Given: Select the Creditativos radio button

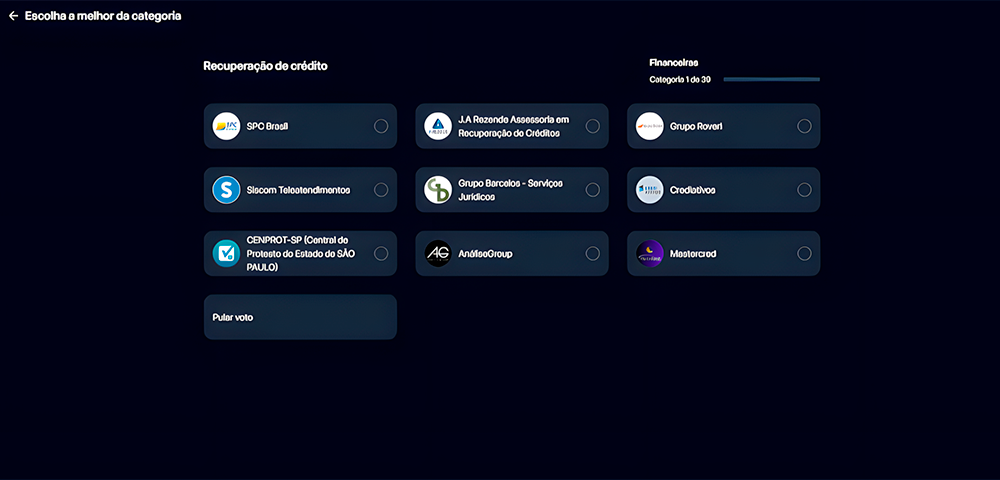Looking at the screenshot, I should (x=805, y=190).
